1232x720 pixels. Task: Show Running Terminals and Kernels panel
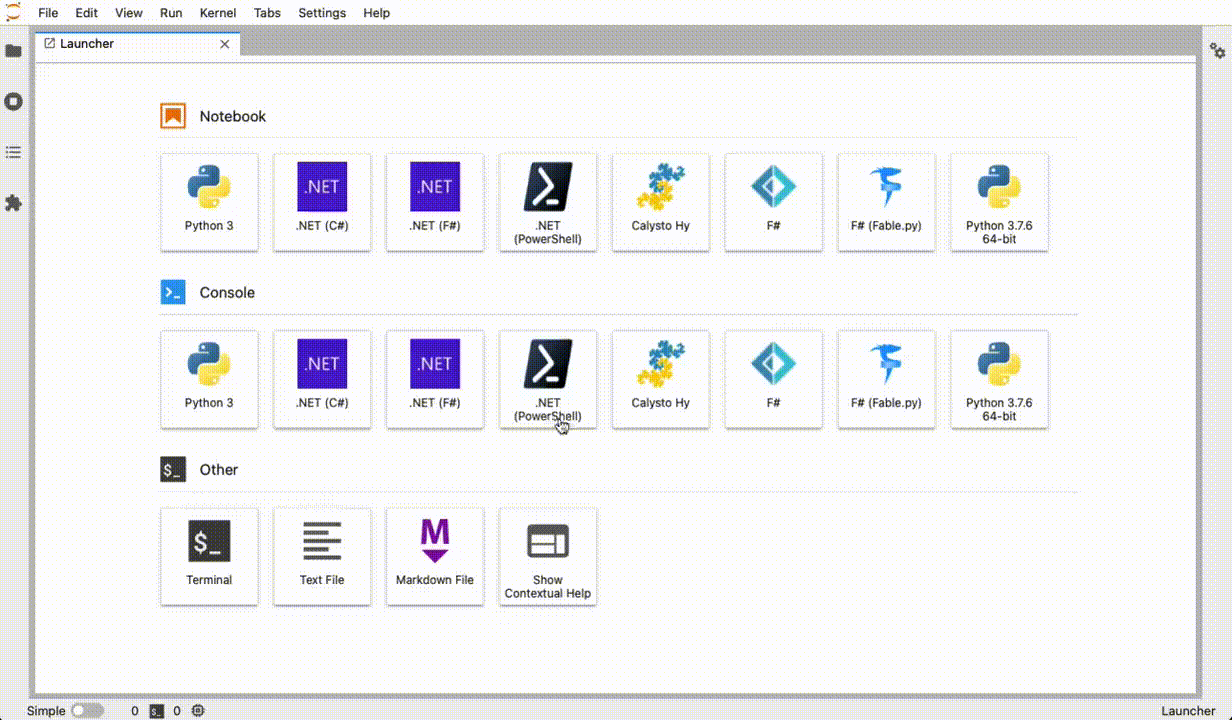(x=13, y=102)
